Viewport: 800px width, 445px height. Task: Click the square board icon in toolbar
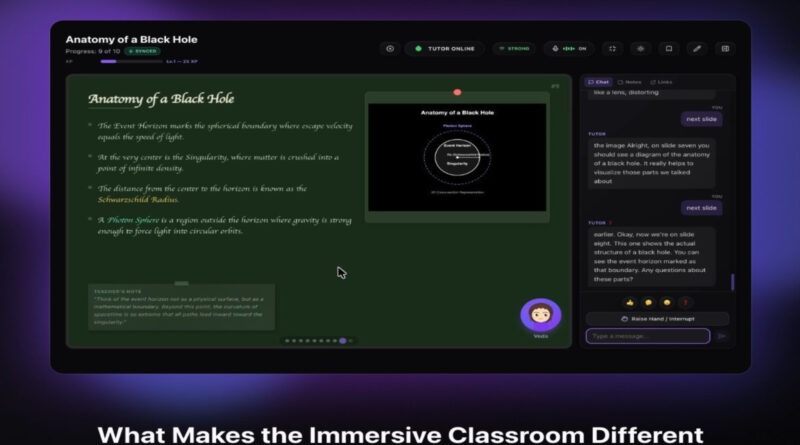tap(668, 48)
